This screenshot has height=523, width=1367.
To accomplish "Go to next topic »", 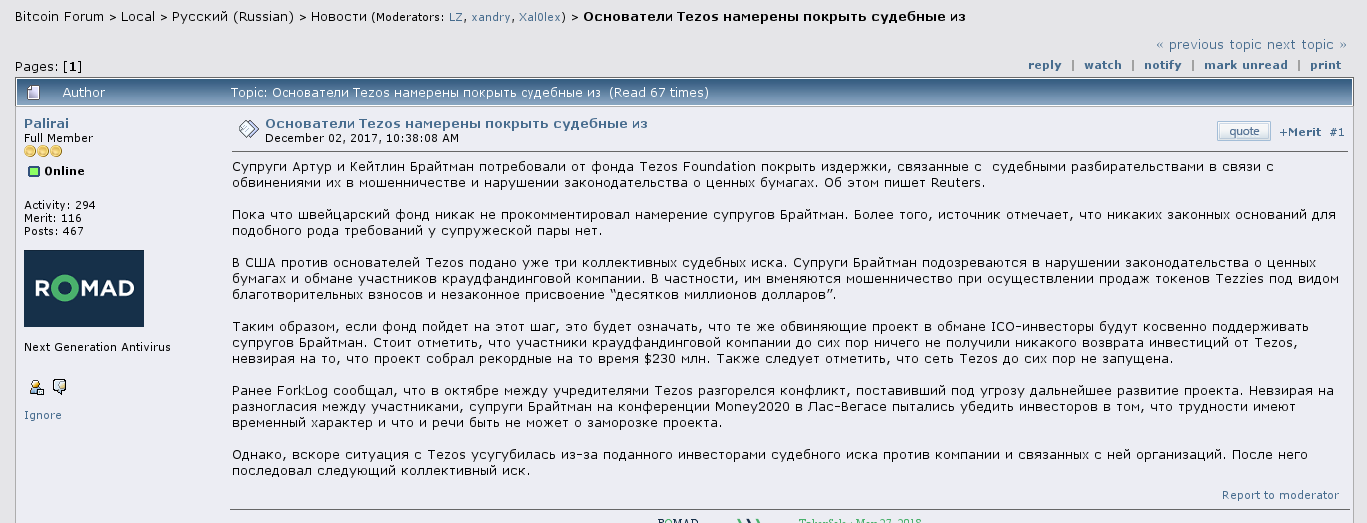I will [x=1307, y=44].
